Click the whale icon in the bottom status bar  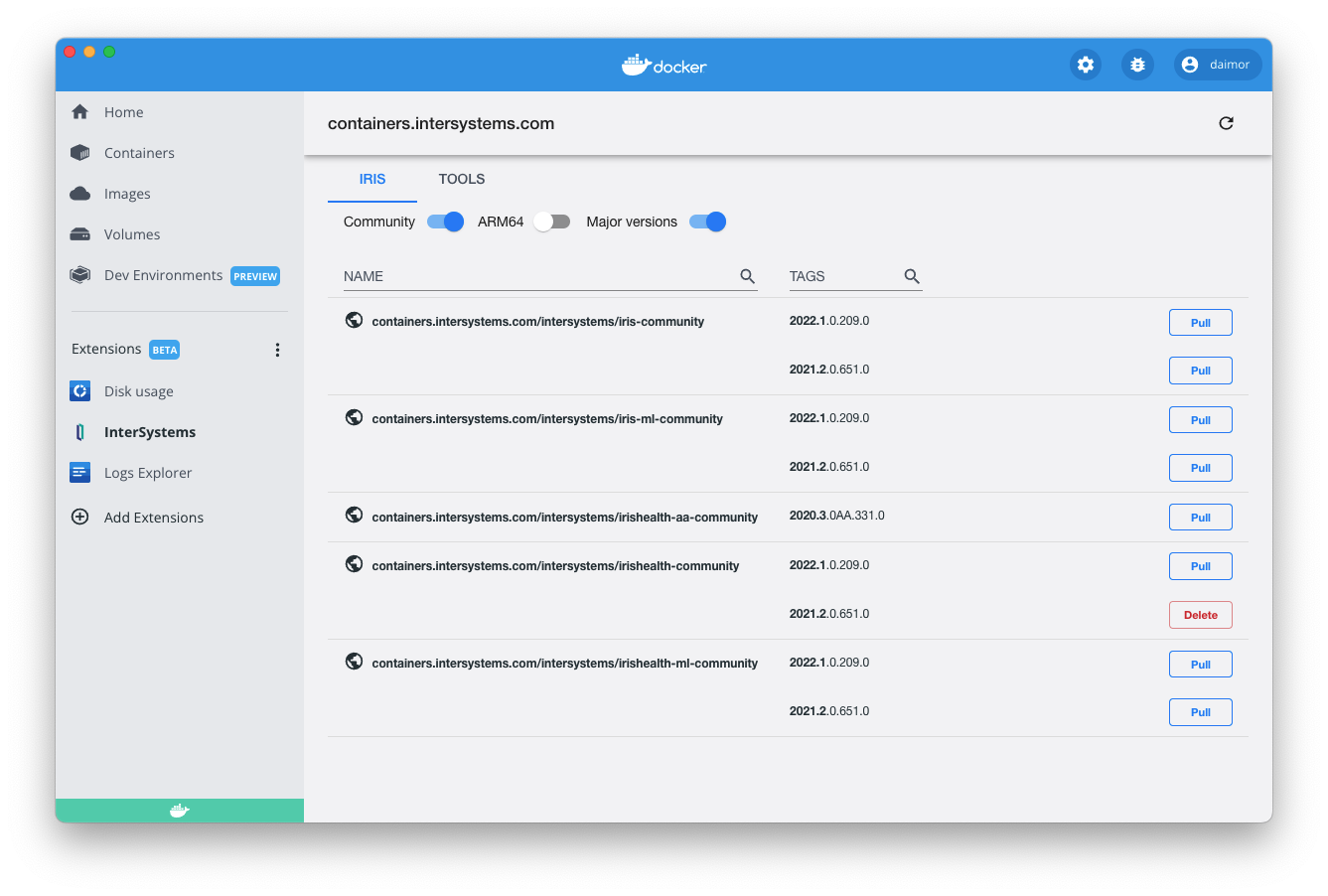(x=179, y=811)
